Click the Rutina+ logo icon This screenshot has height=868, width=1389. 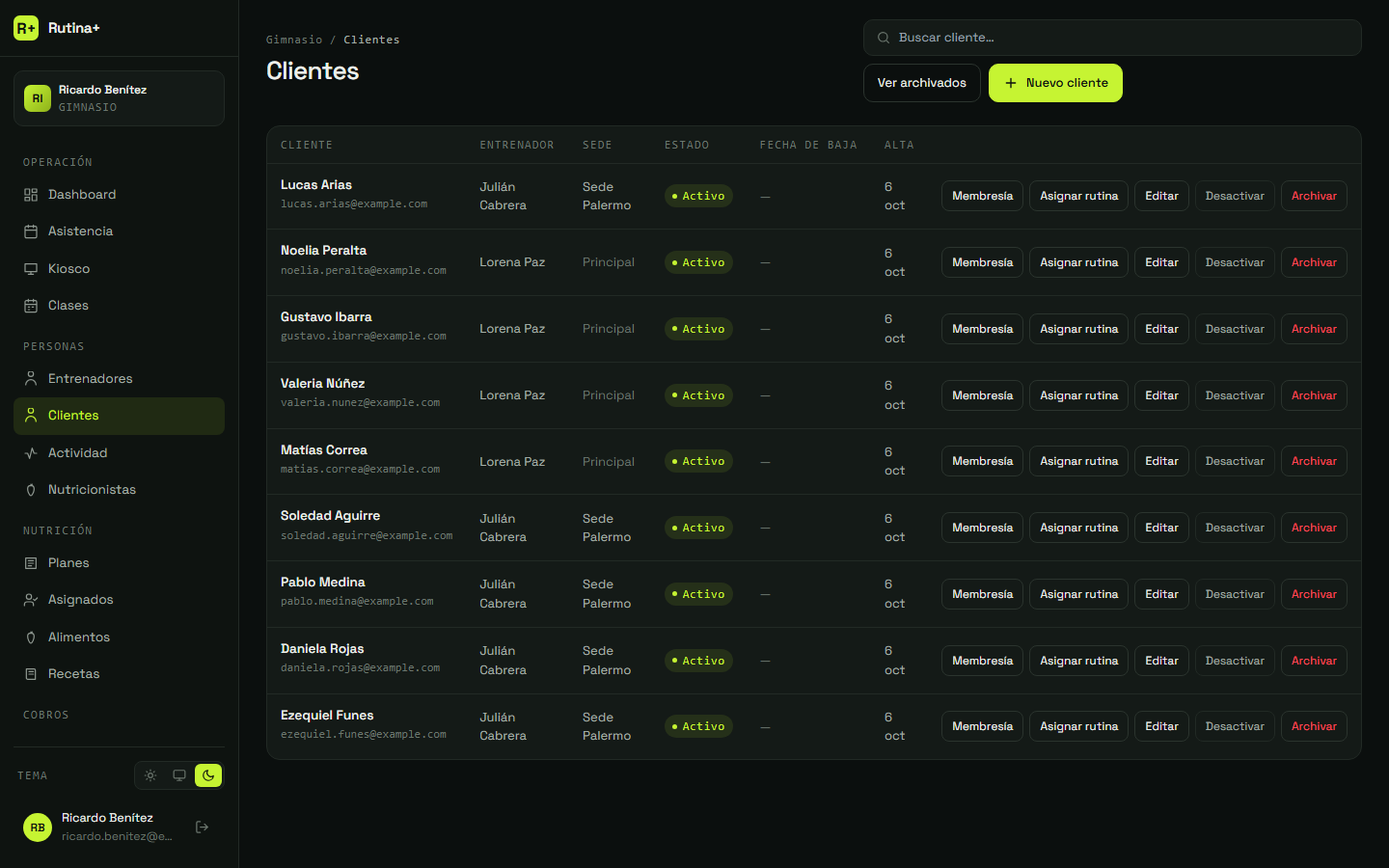pyautogui.click(x=26, y=28)
